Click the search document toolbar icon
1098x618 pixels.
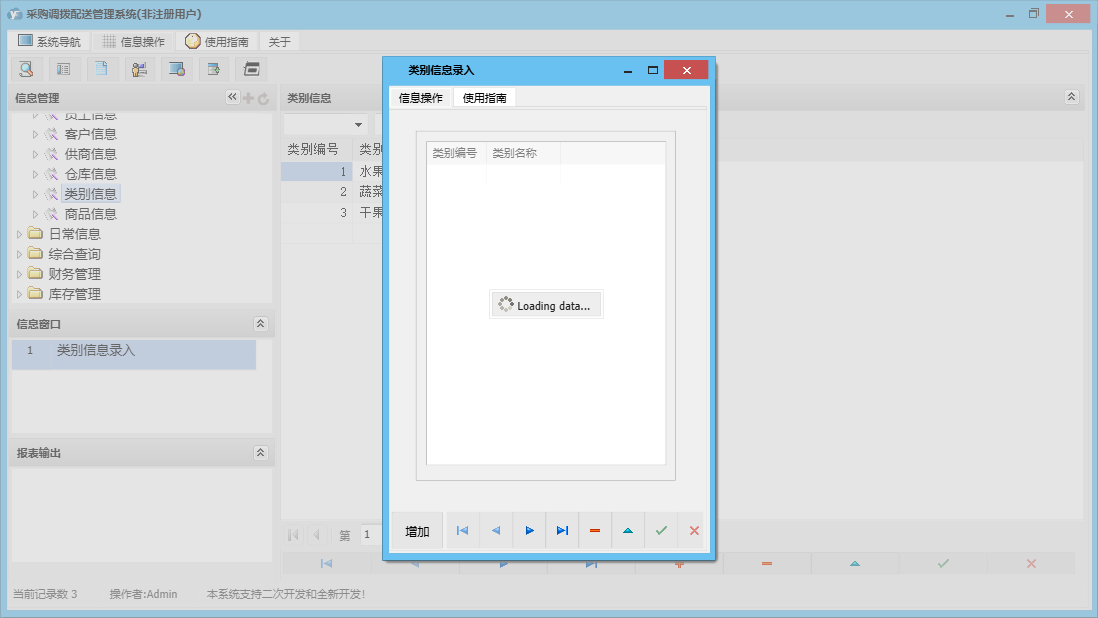pyautogui.click(x=27, y=69)
